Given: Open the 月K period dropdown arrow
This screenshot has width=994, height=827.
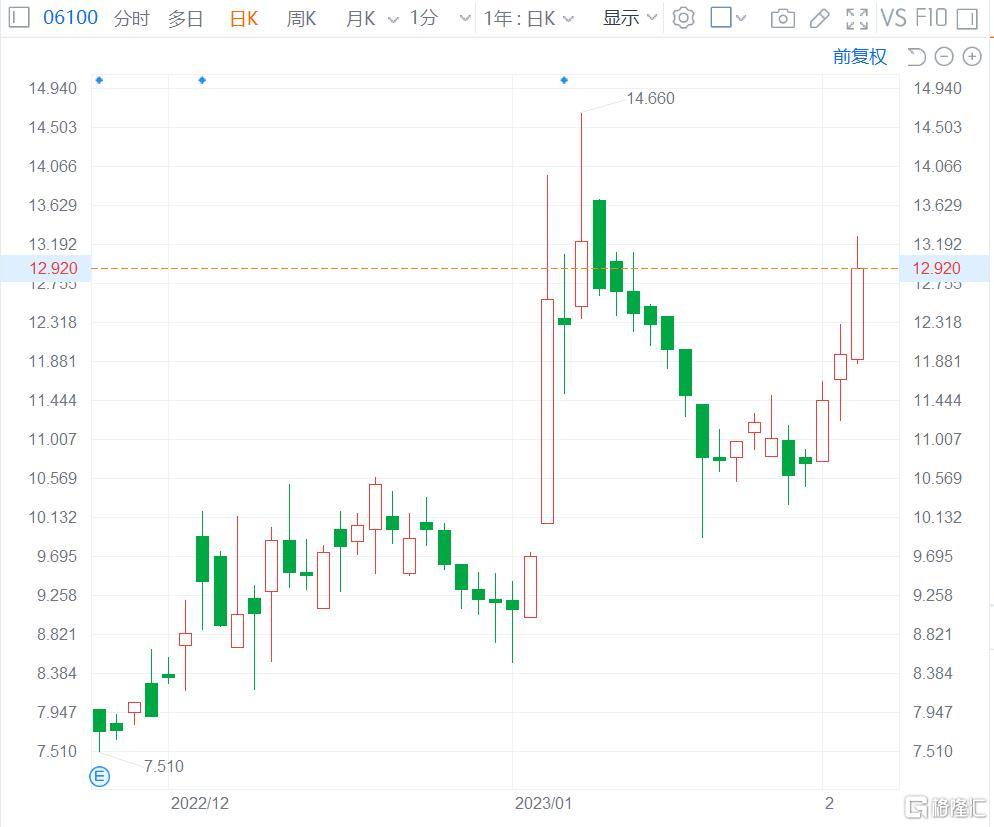Looking at the screenshot, I should 393,19.
